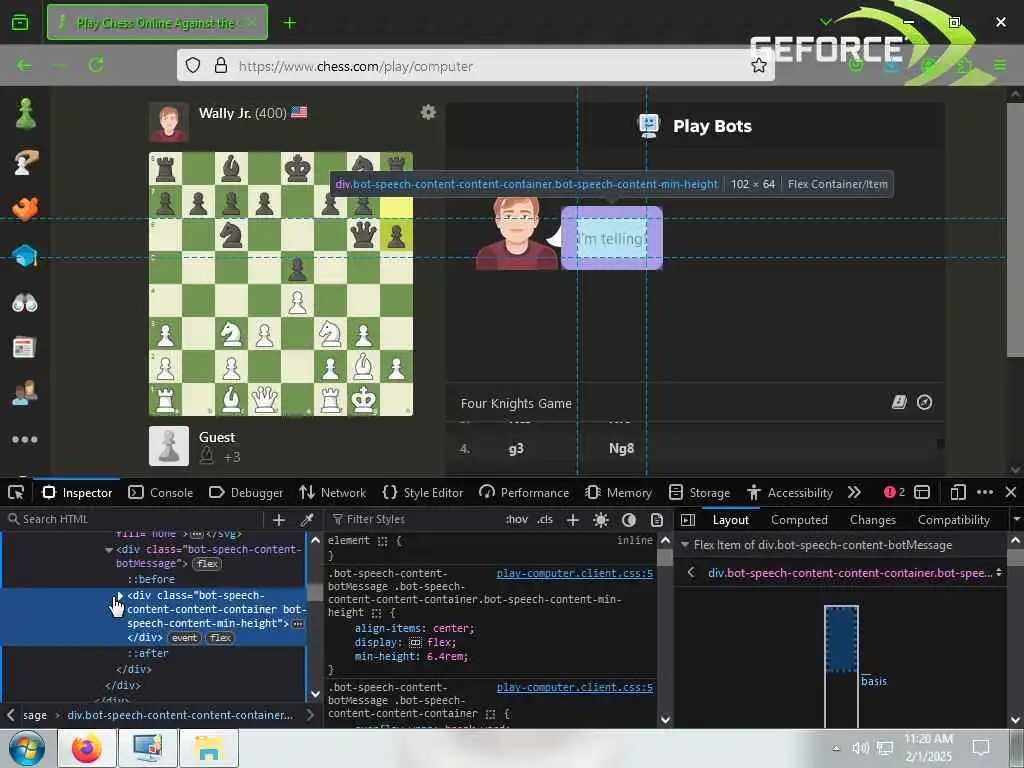This screenshot has width=1024, height=768.
Task: Bookmark this page with the star icon
Action: coord(758,65)
